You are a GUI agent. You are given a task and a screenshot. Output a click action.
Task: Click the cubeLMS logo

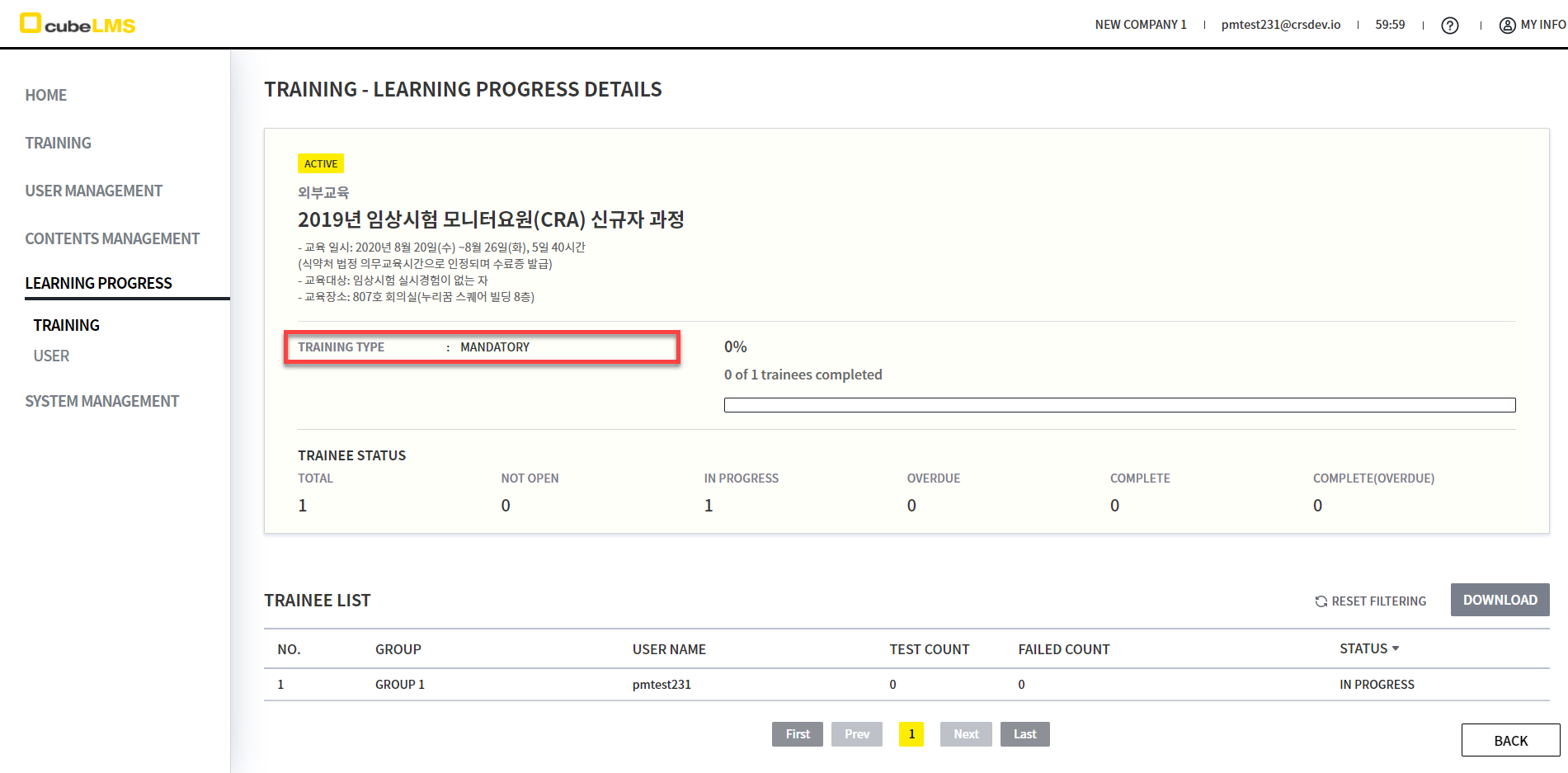pos(78,24)
